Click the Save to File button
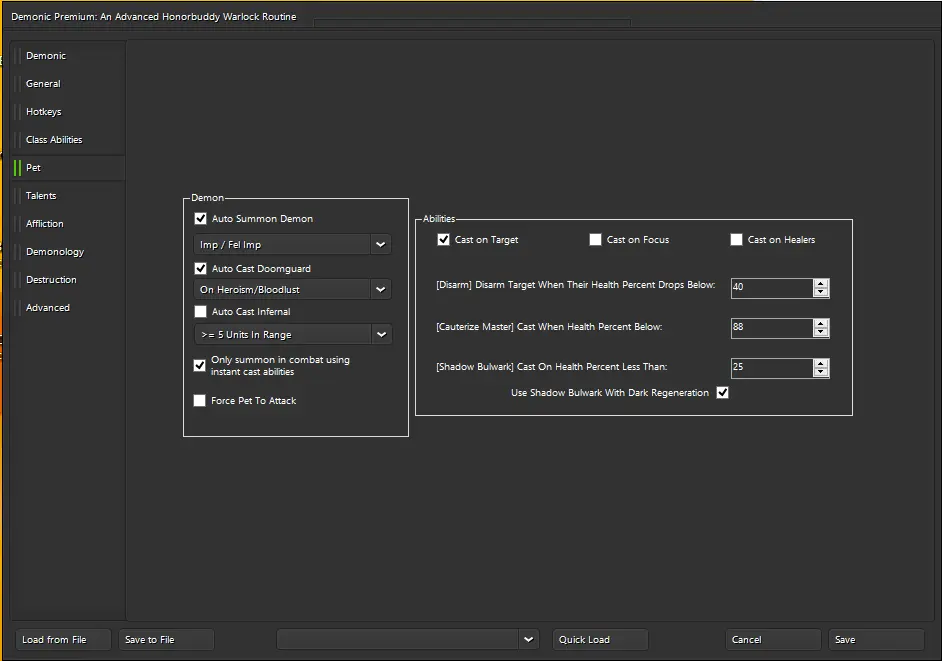 [166, 639]
